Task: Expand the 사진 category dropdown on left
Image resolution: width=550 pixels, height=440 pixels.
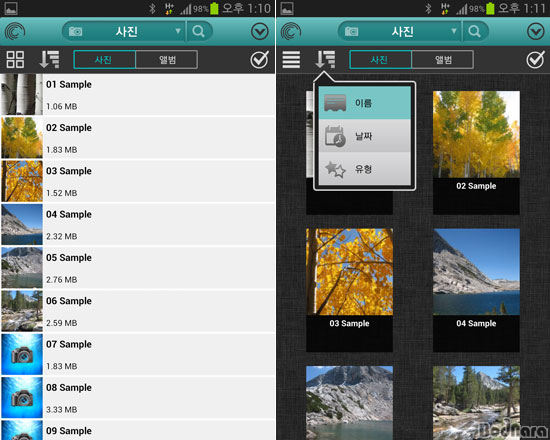Action: tap(124, 32)
